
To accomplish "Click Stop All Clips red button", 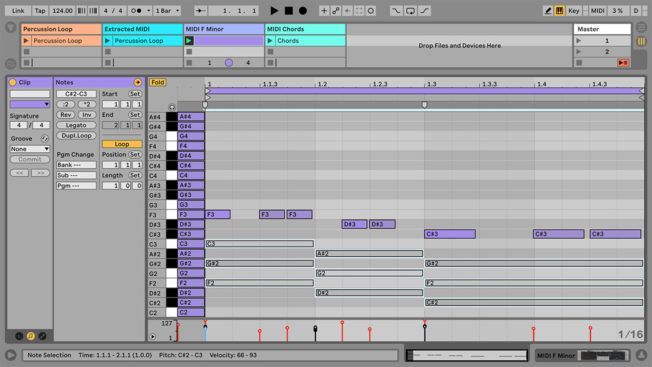I will [x=622, y=63].
